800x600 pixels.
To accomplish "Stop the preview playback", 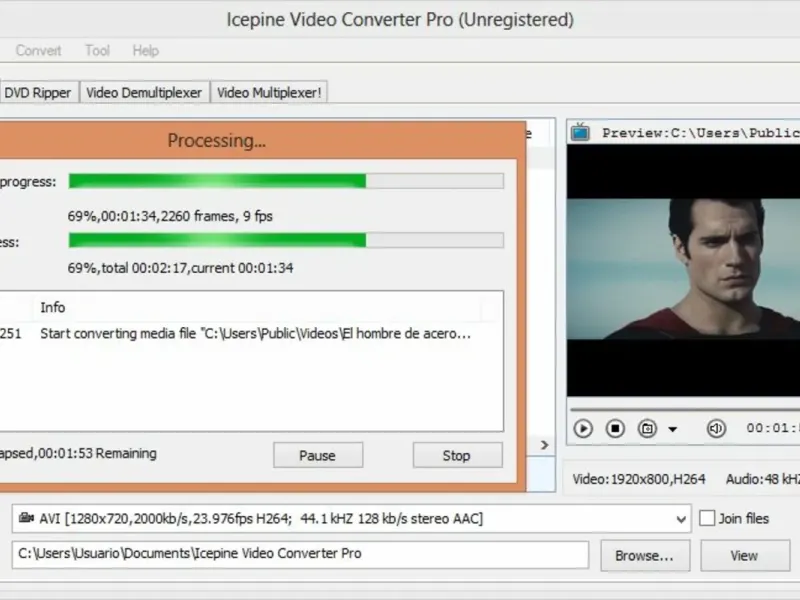I will pyautogui.click(x=615, y=429).
